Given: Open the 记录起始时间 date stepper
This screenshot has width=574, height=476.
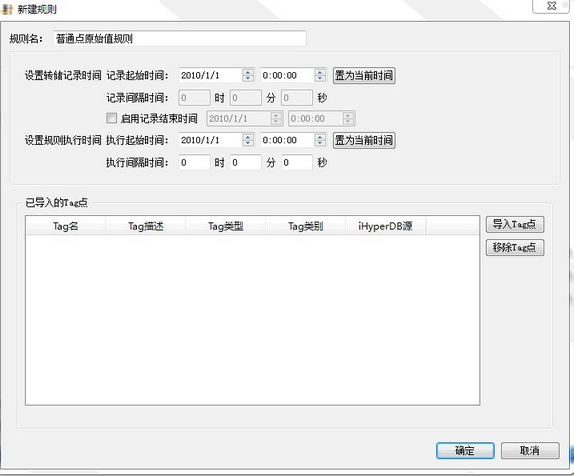Looking at the screenshot, I should coord(248,75).
